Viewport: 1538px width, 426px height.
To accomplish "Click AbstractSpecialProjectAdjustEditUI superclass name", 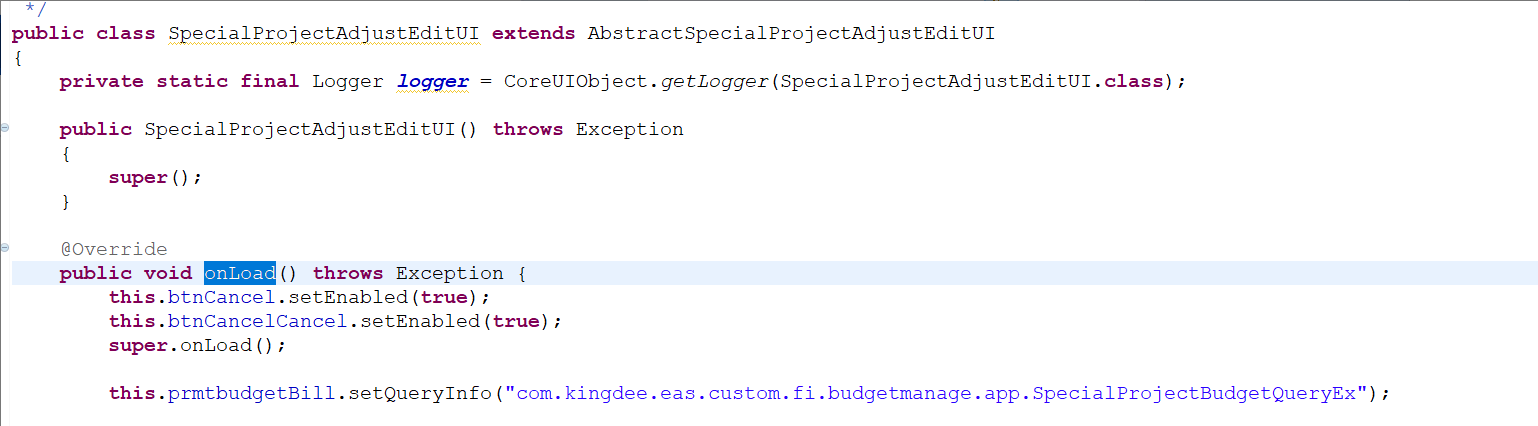I will pyautogui.click(x=791, y=33).
